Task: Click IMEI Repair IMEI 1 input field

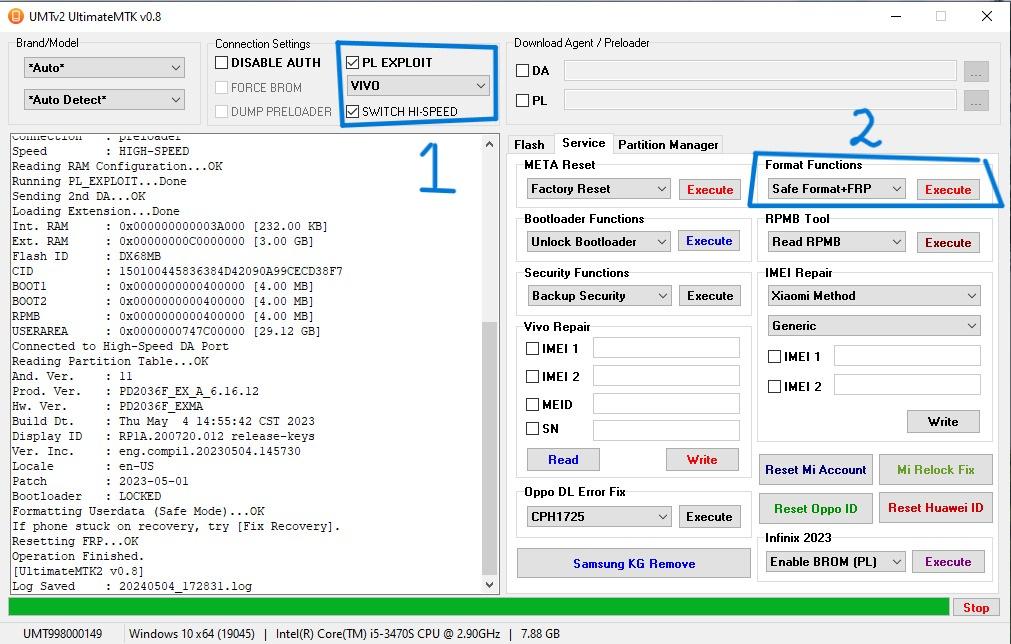Action: [x=907, y=356]
